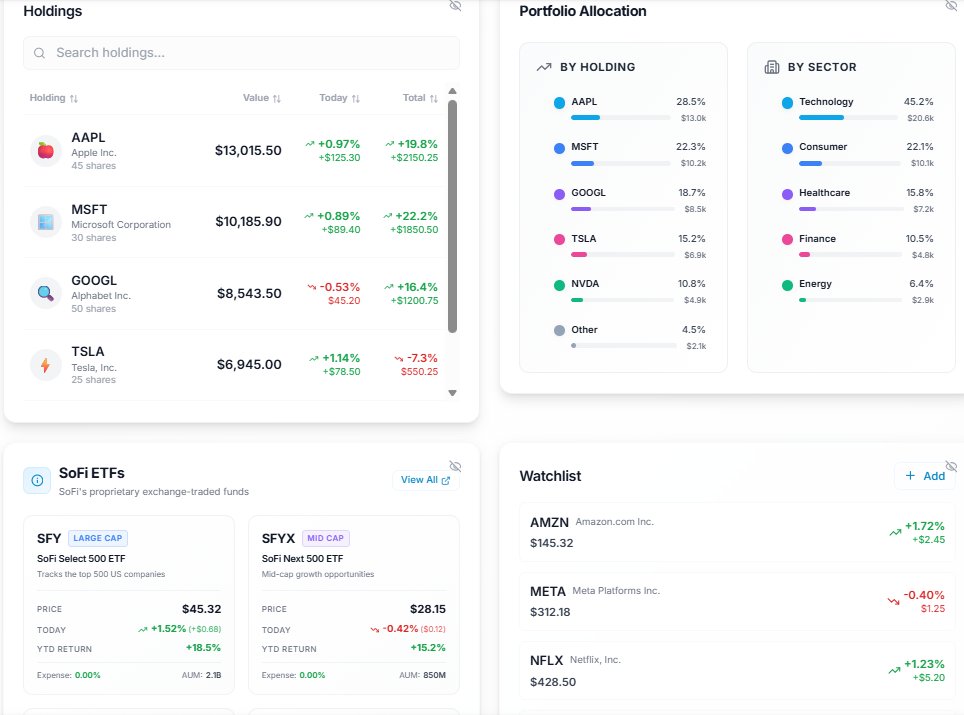The height and width of the screenshot is (715, 964).
Task: Click the Technology 45.2% sector bar
Action: click(x=848, y=117)
